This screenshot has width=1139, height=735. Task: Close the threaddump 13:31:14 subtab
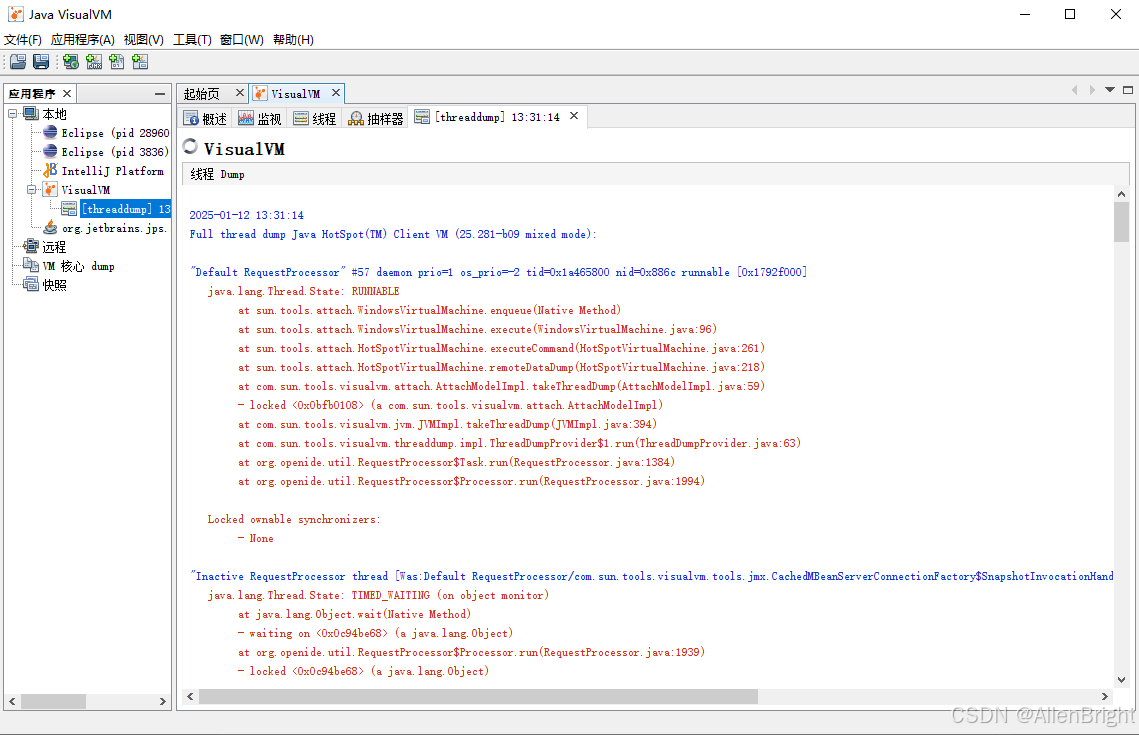(x=574, y=115)
